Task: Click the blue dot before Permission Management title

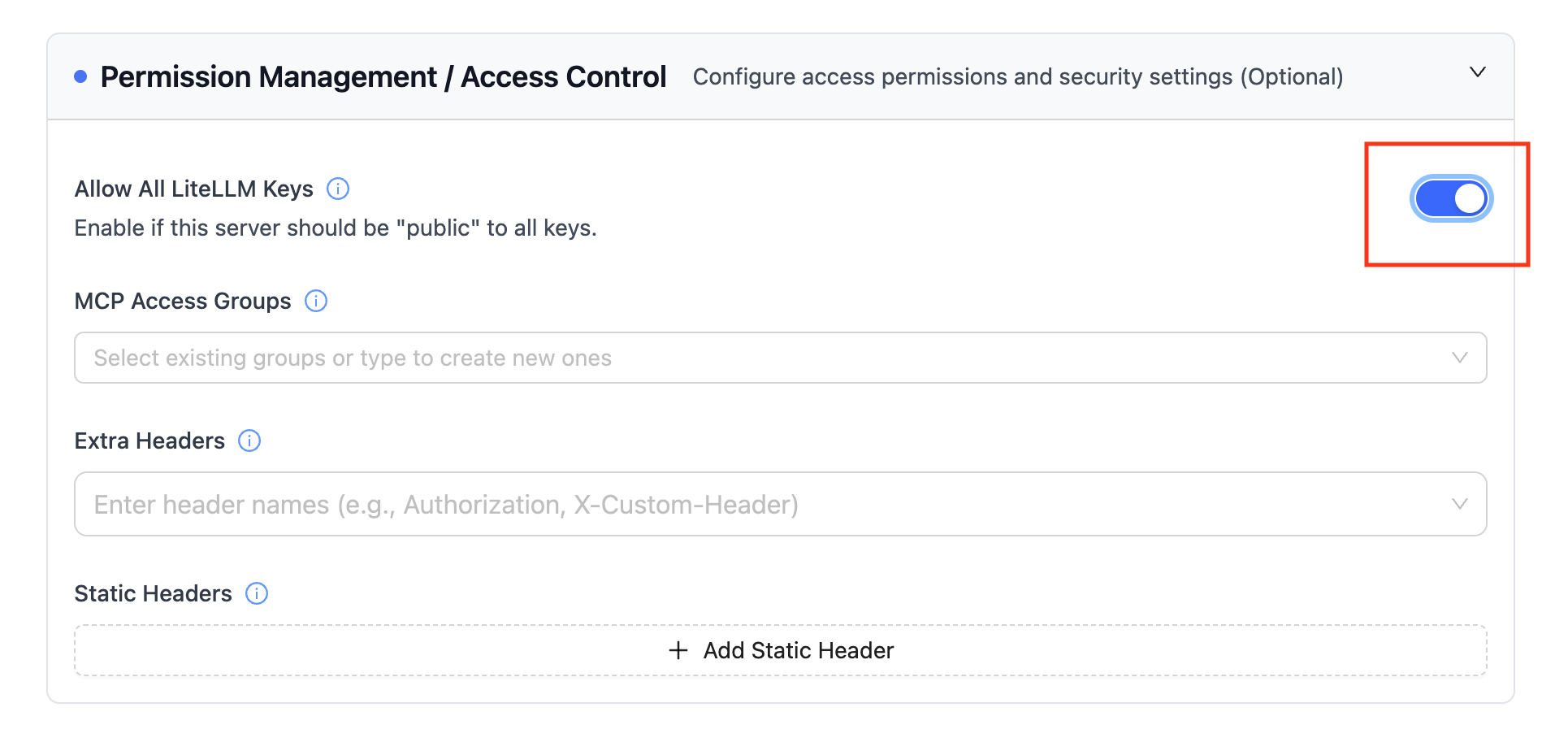Action: [80, 76]
